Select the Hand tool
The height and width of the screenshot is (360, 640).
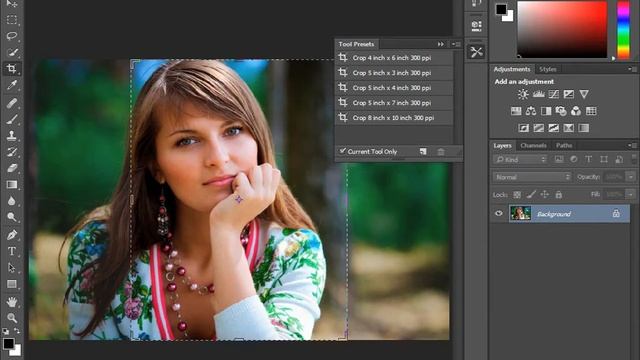coord(12,302)
